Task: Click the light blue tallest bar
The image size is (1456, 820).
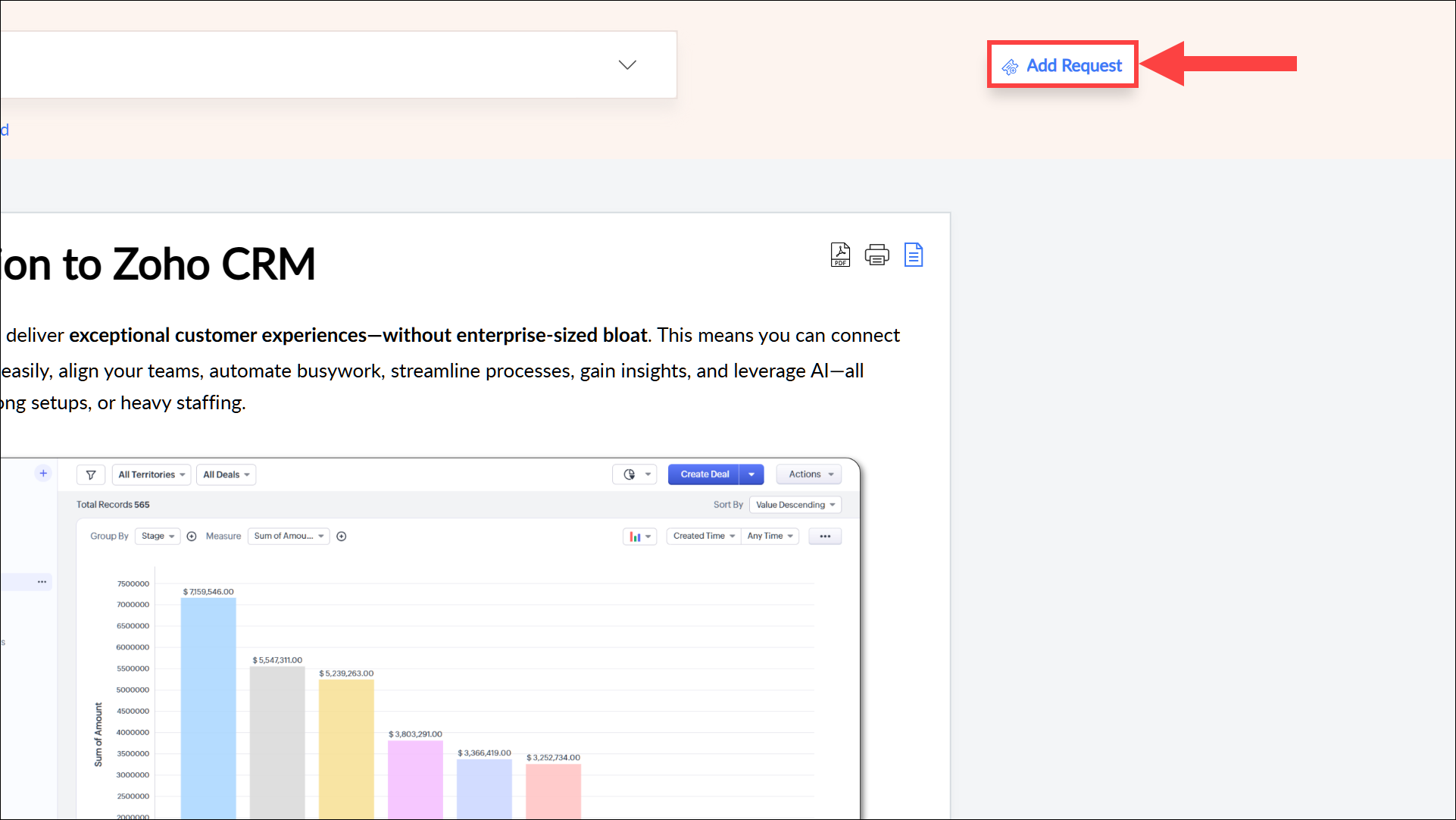Action: pyautogui.click(x=208, y=705)
